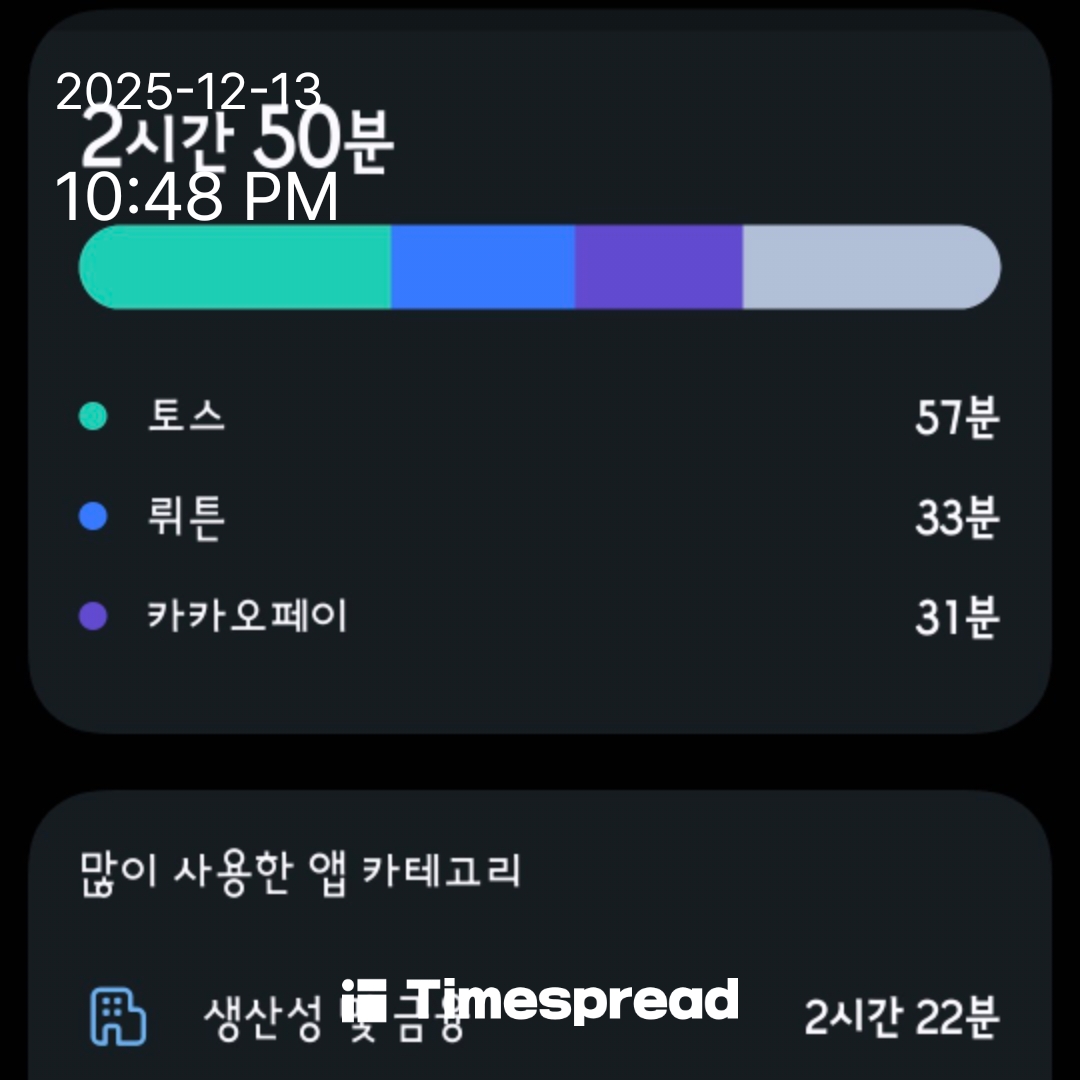Click the 2시간 22분 category duration

(x=901, y=1018)
